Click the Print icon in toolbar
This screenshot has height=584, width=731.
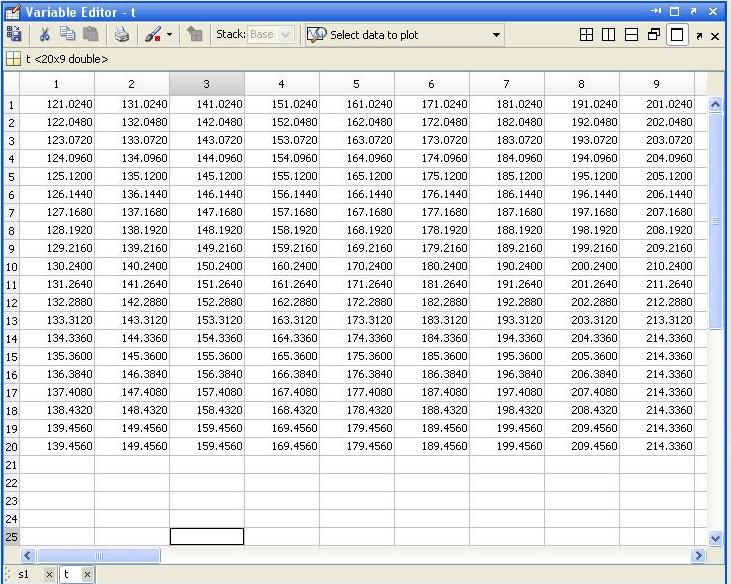click(x=121, y=35)
